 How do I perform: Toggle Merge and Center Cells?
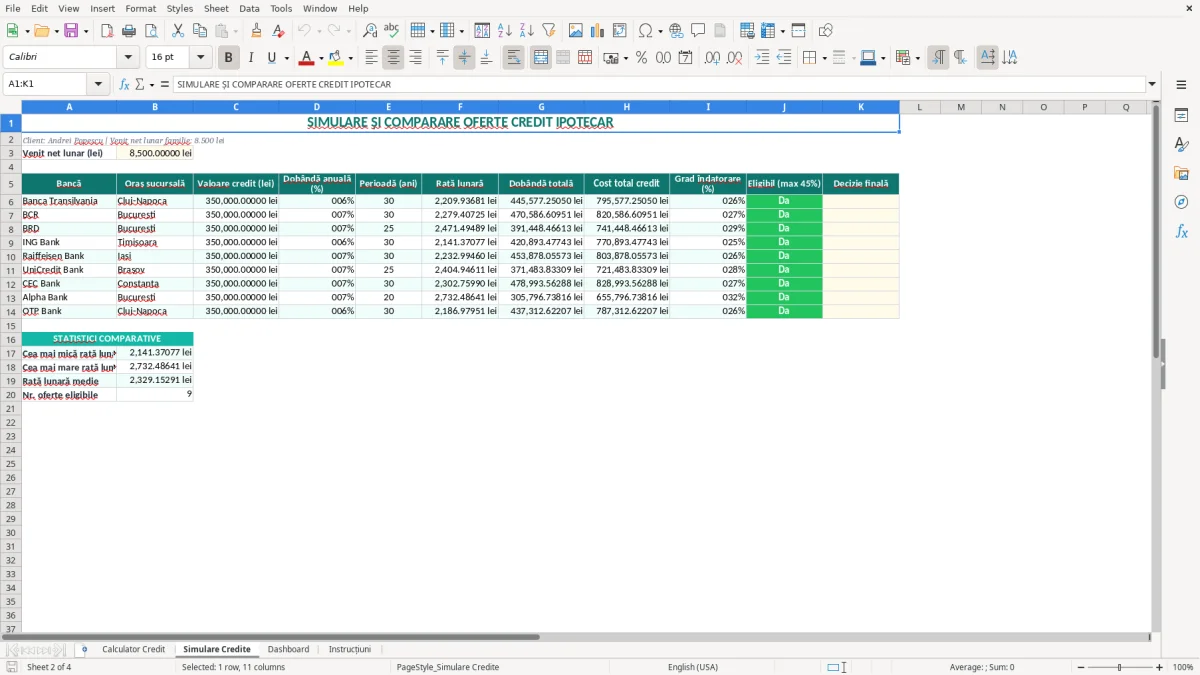coord(541,58)
